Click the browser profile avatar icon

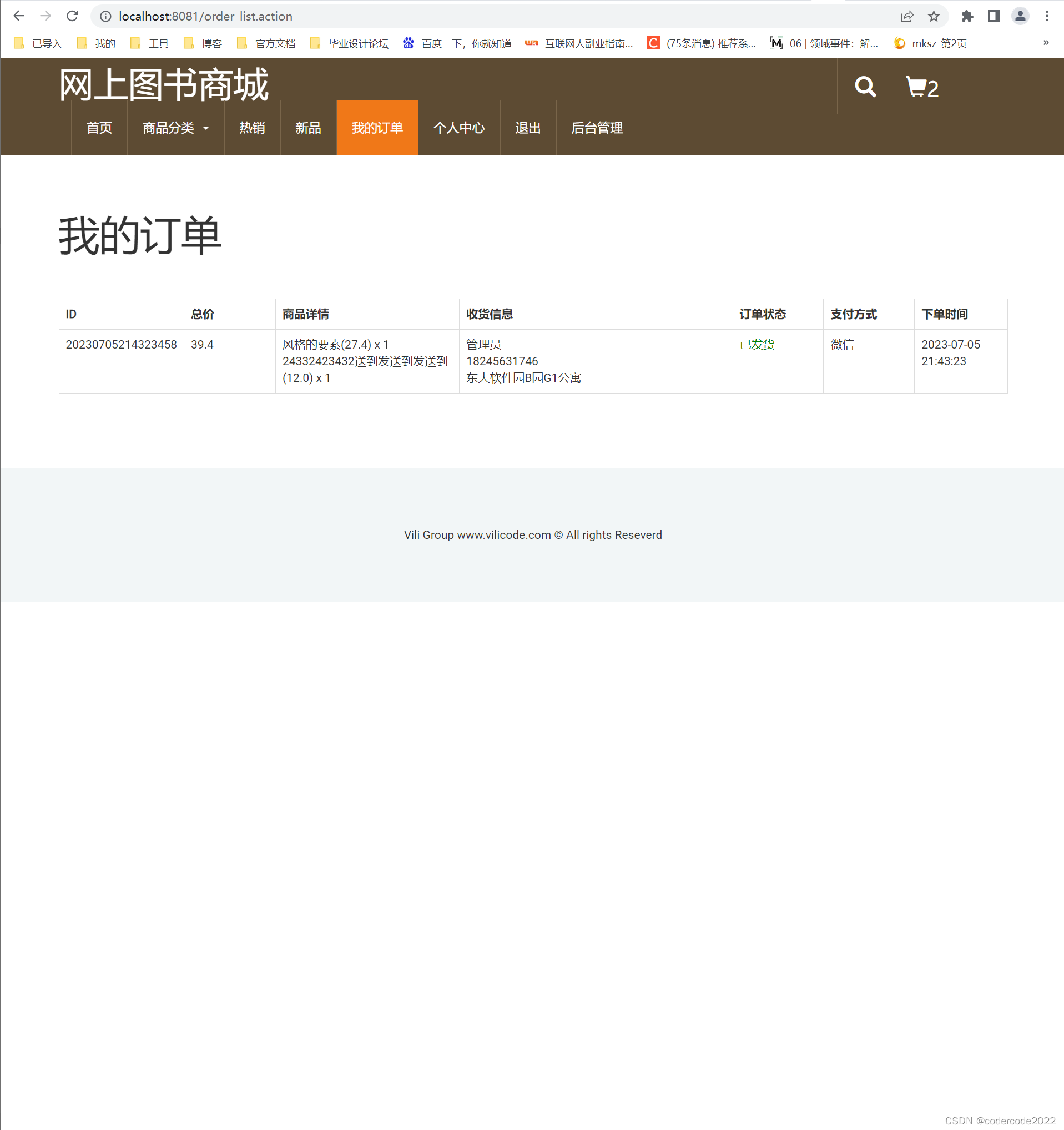1019,16
